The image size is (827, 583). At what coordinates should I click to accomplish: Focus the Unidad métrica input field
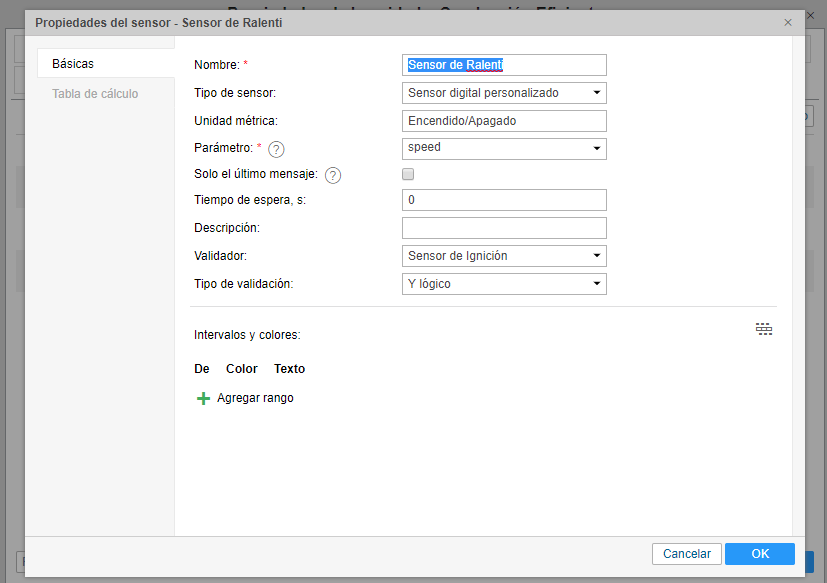[503, 121]
